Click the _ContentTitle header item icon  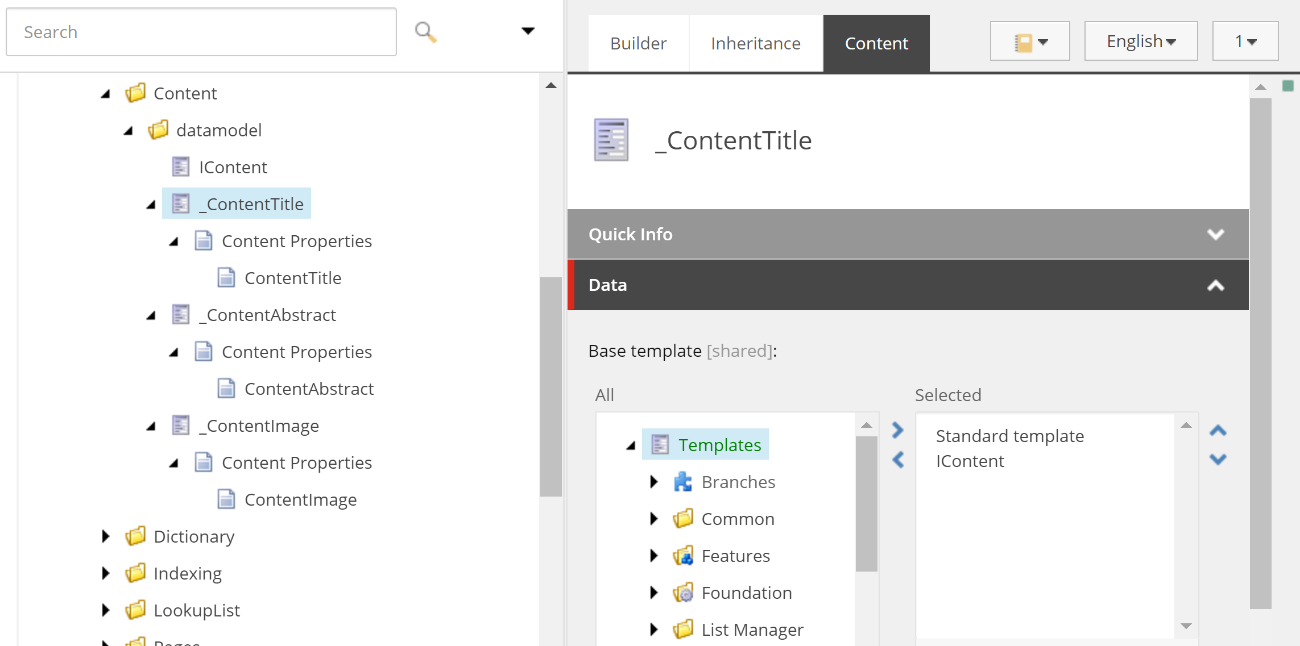[611, 139]
